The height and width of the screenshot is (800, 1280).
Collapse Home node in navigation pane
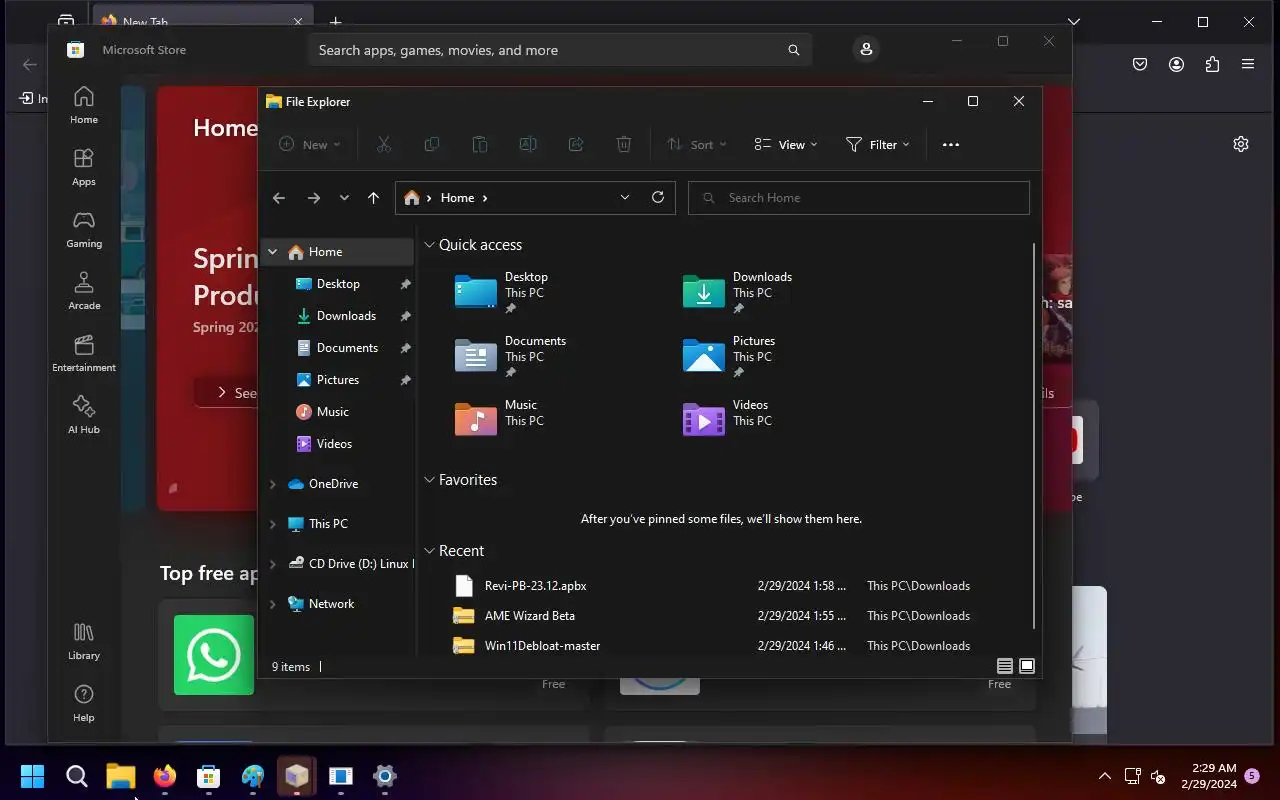click(x=272, y=252)
